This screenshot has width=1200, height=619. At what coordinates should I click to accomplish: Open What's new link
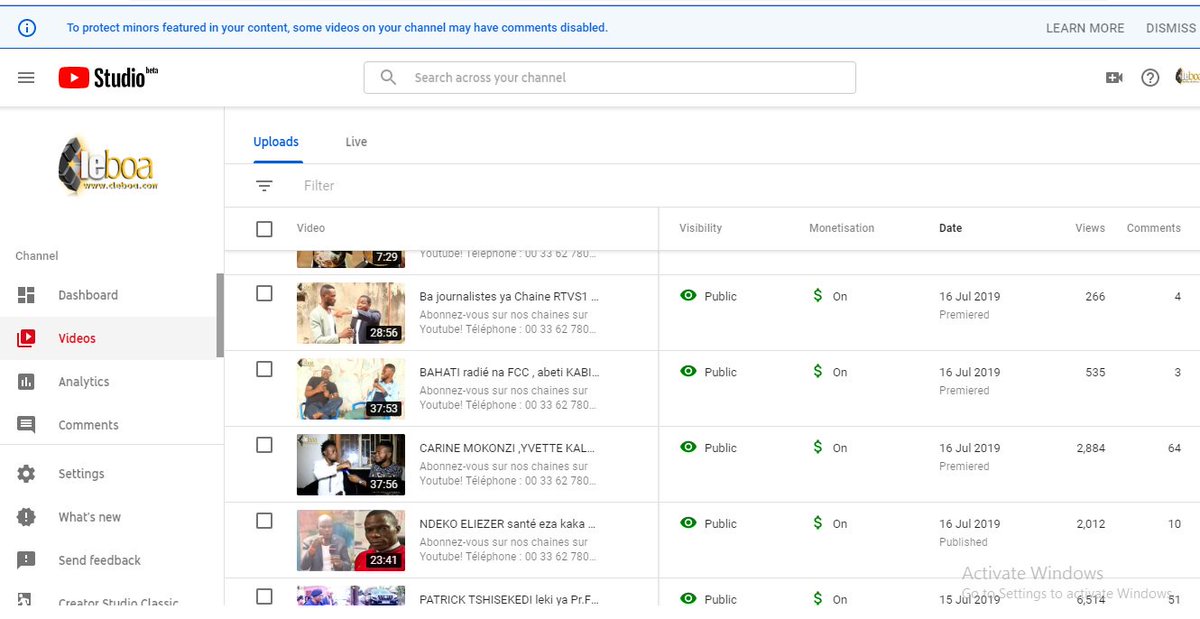(x=89, y=517)
